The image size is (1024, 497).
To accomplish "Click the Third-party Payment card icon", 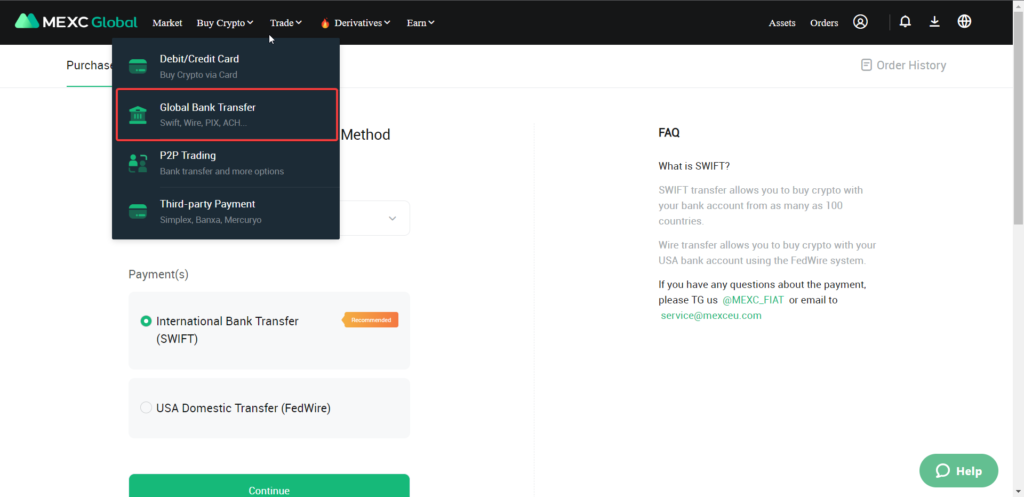I will point(138,211).
